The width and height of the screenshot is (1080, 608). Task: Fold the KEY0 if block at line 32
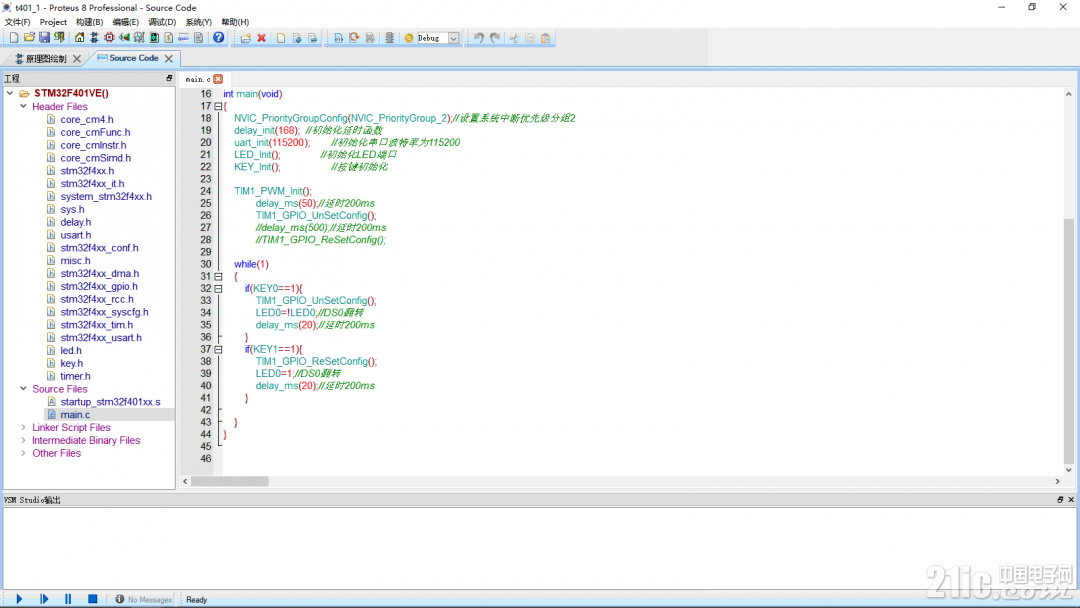click(x=218, y=289)
